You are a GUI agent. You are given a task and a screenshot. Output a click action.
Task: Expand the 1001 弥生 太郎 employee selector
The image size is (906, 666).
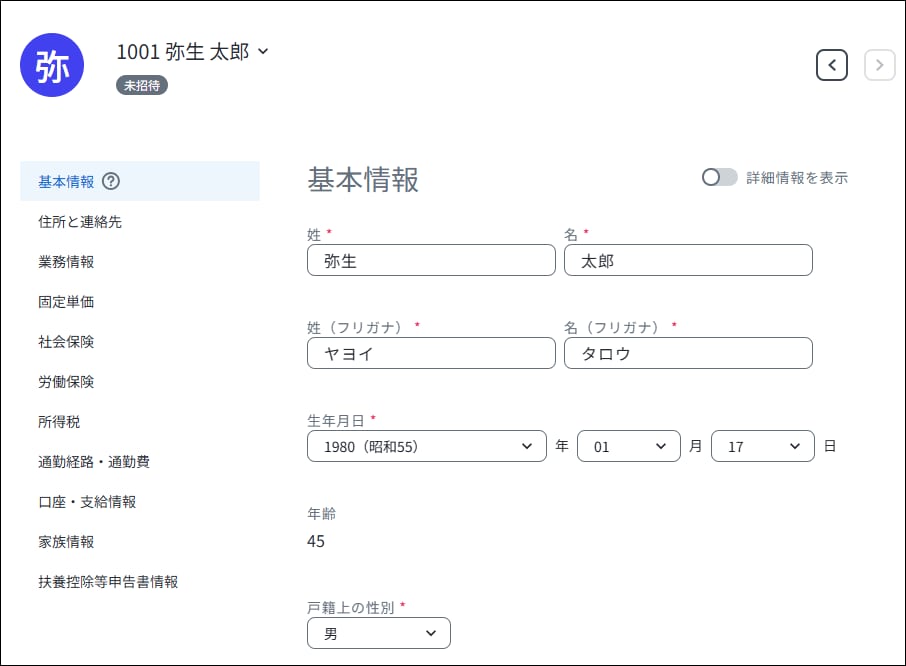pyautogui.click(x=192, y=51)
